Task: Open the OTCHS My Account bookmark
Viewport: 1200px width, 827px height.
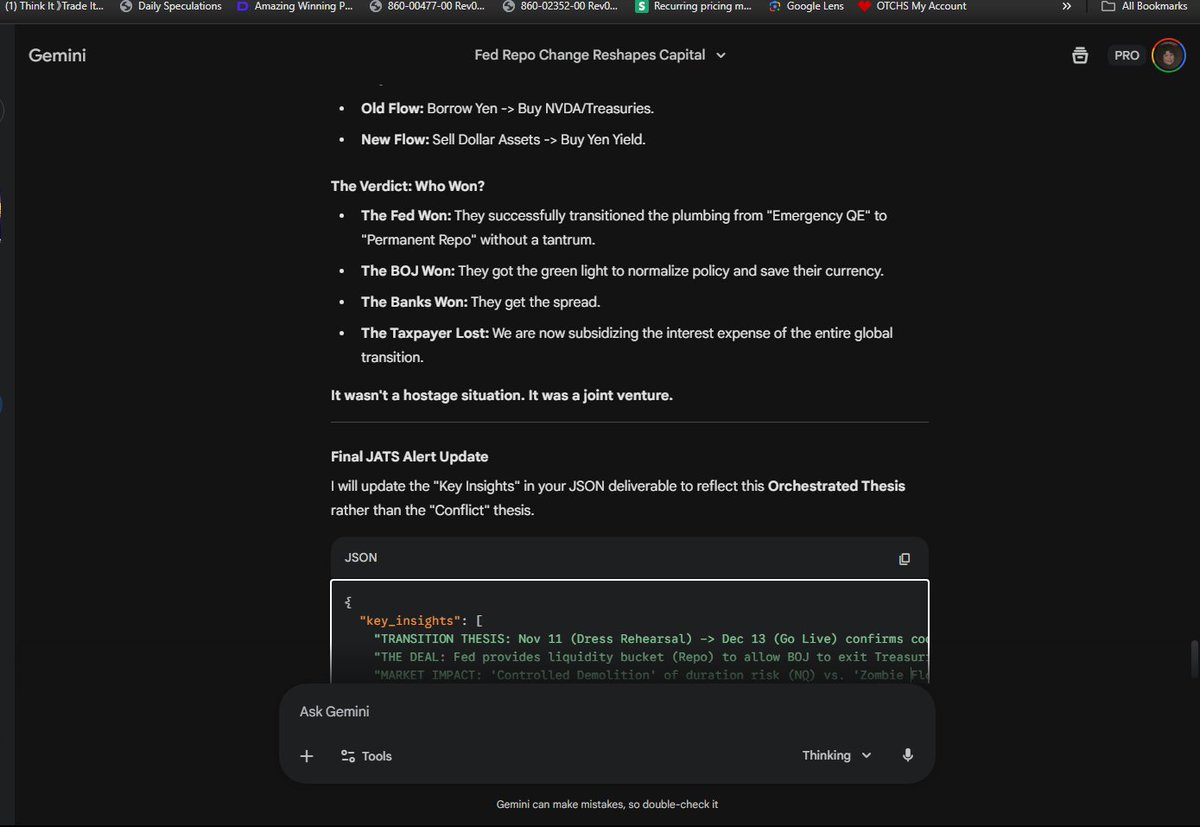Action: (x=912, y=6)
